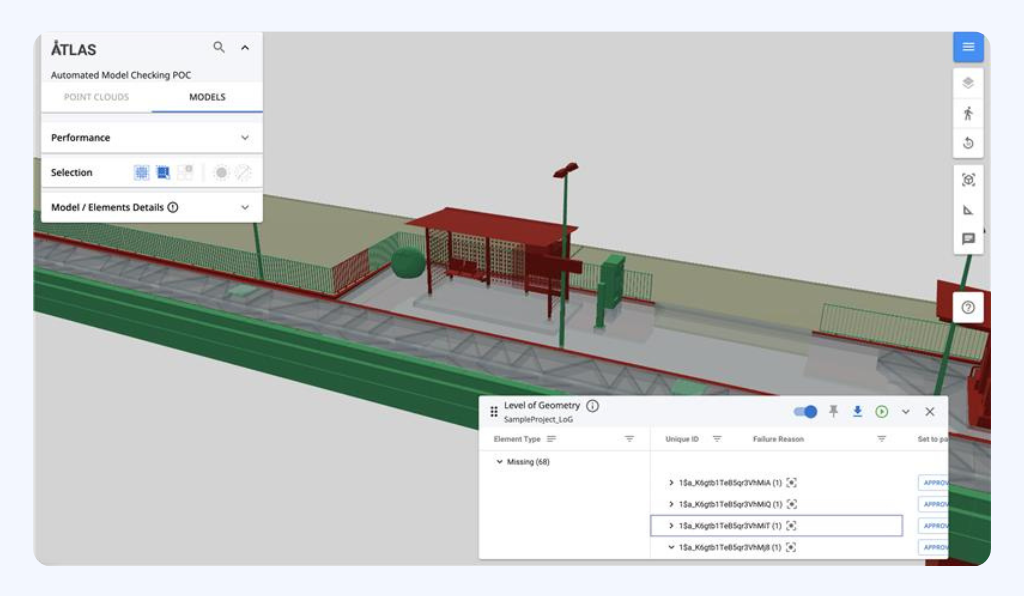Click the reset view rotation icon
The width and height of the screenshot is (1024, 596).
pyautogui.click(x=967, y=143)
